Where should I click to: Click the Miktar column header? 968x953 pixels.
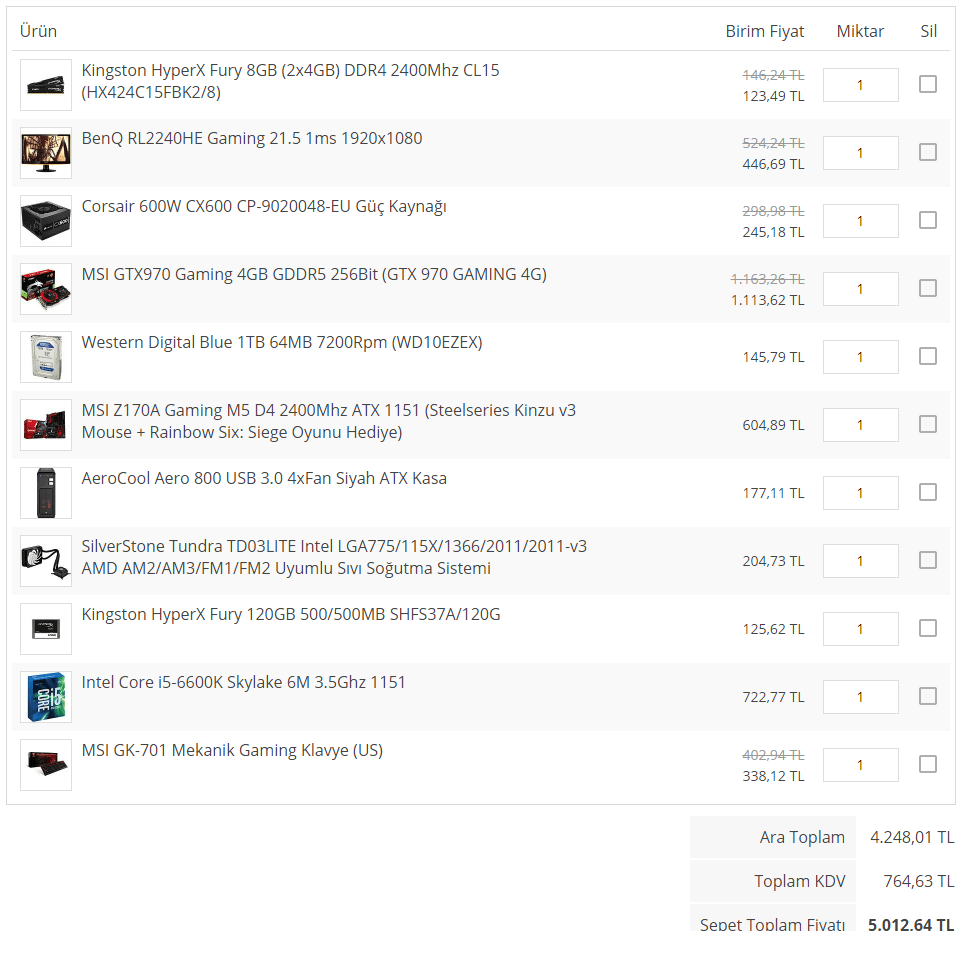(859, 31)
